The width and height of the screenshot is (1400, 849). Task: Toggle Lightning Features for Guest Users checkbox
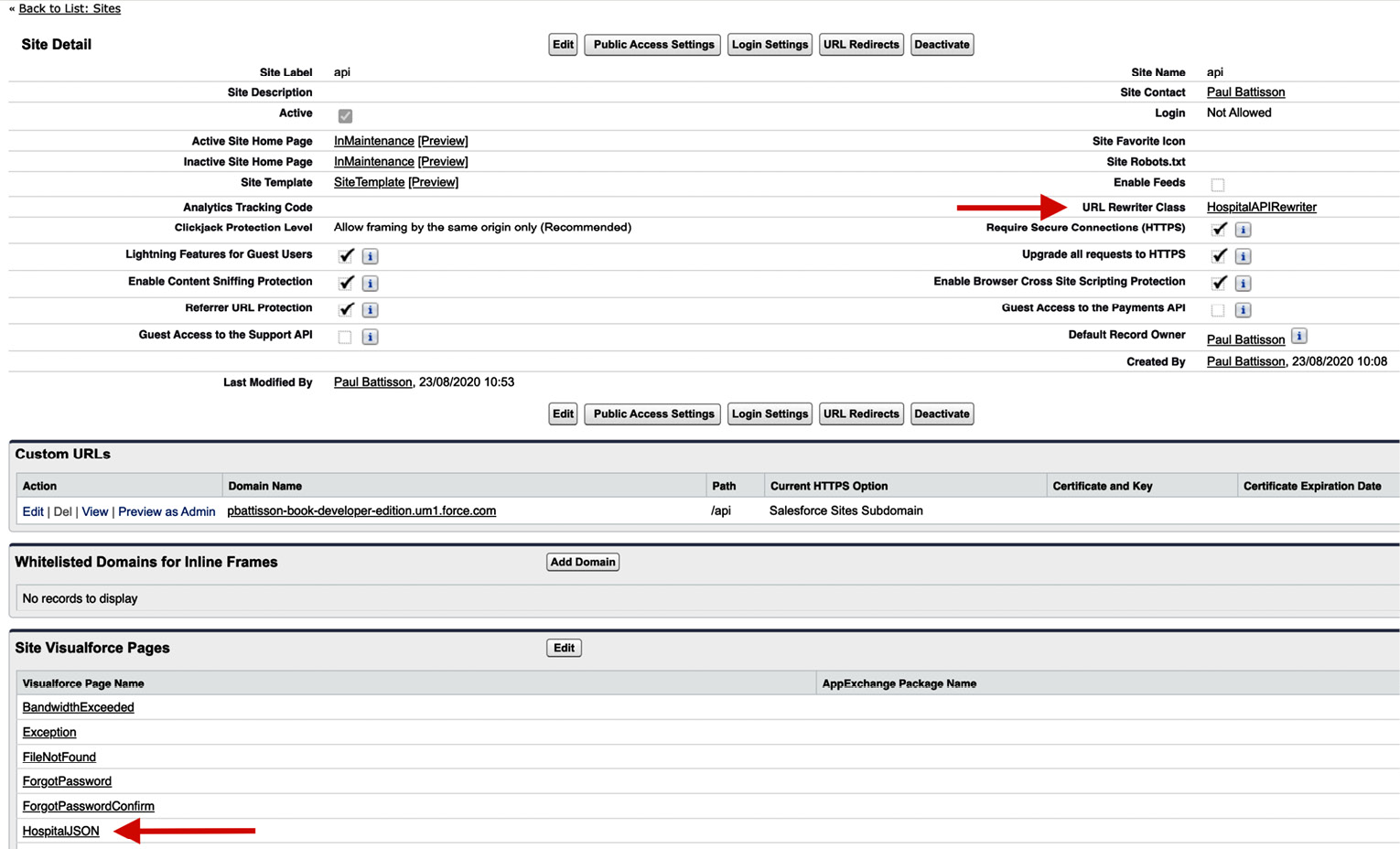click(x=346, y=255)
